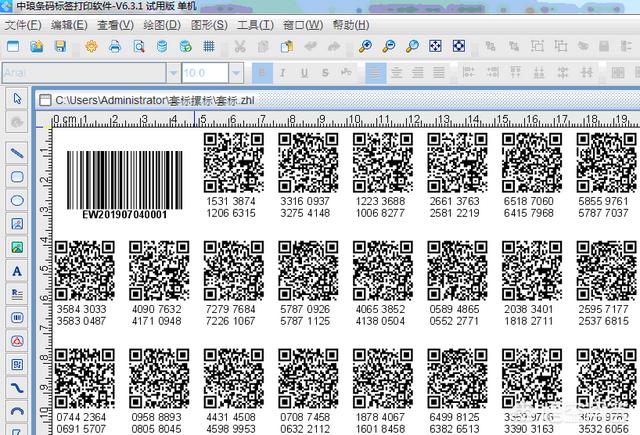Select the line drawing tool
The width and height of the screenshot is (640, 435).
coord(17,153)
